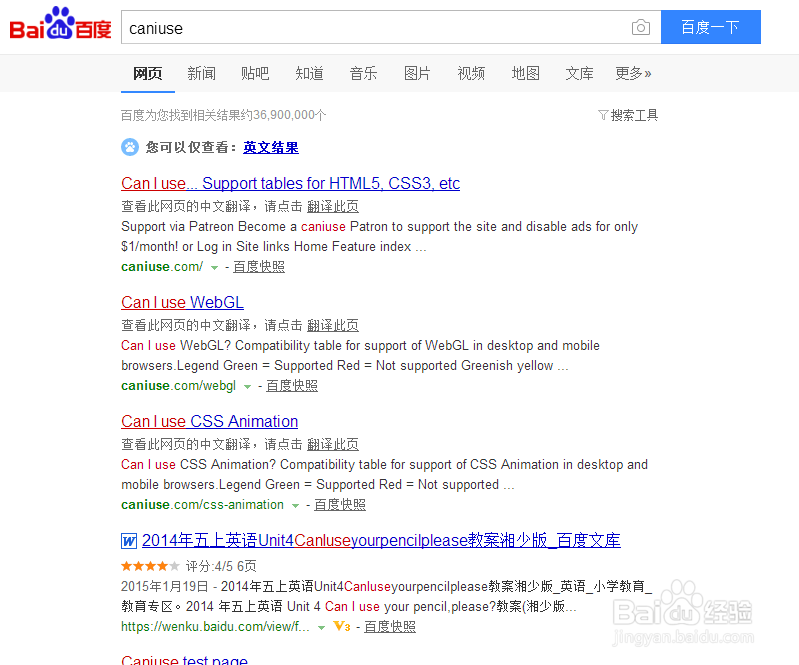Open camera image search icon
Viewport: 799px width, 665px height.
point(641,27)
